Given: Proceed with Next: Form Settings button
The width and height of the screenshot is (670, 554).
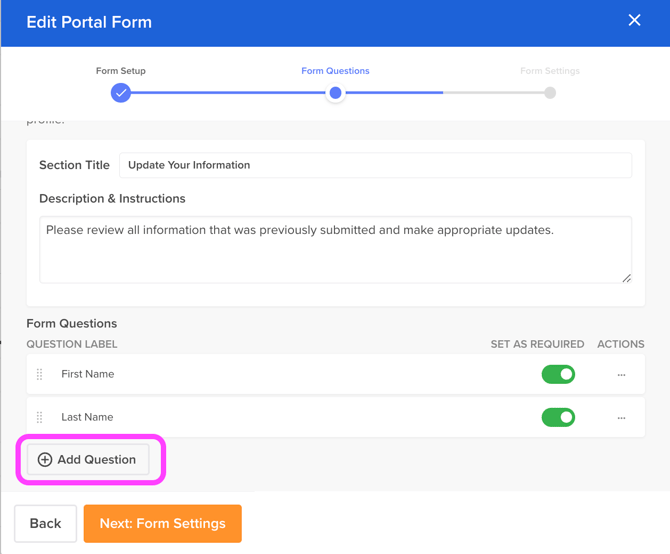Looking at the screenshot, I should pos(162,523).
